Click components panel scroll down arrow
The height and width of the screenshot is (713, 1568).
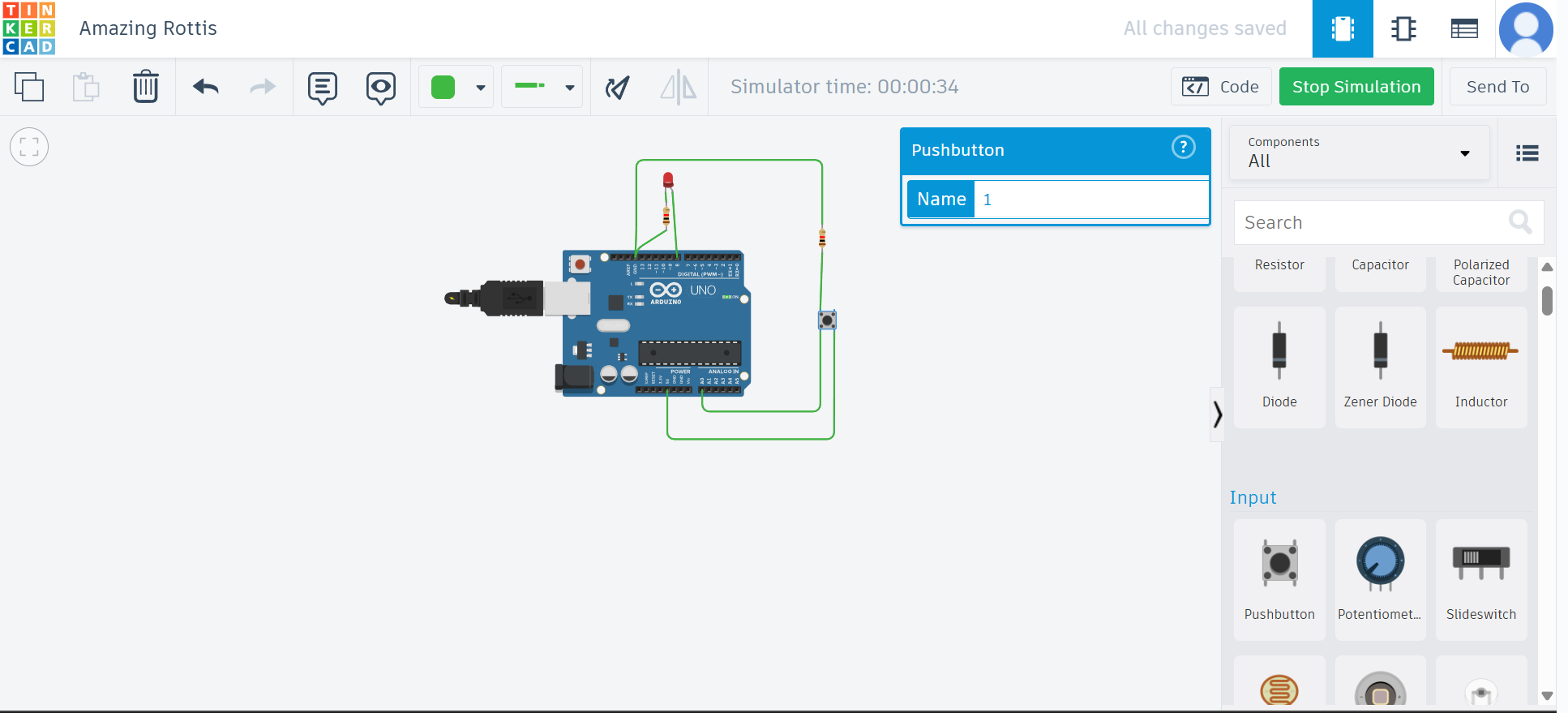[1547, 696]
